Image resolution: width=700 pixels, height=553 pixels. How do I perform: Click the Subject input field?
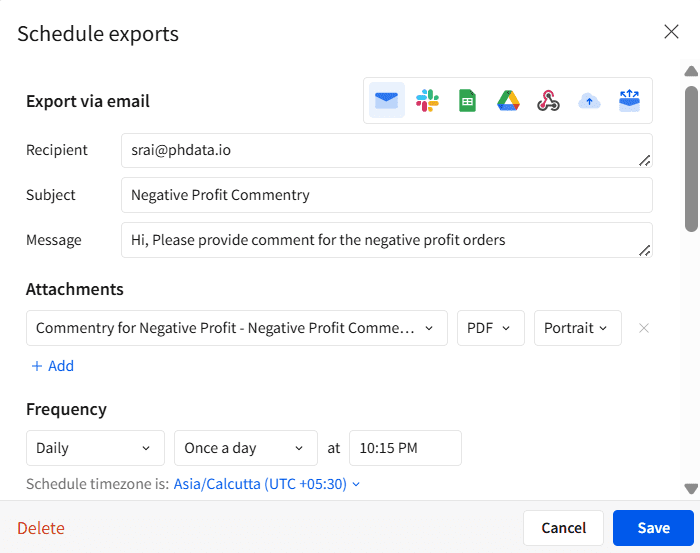click(x=387, y=195)
